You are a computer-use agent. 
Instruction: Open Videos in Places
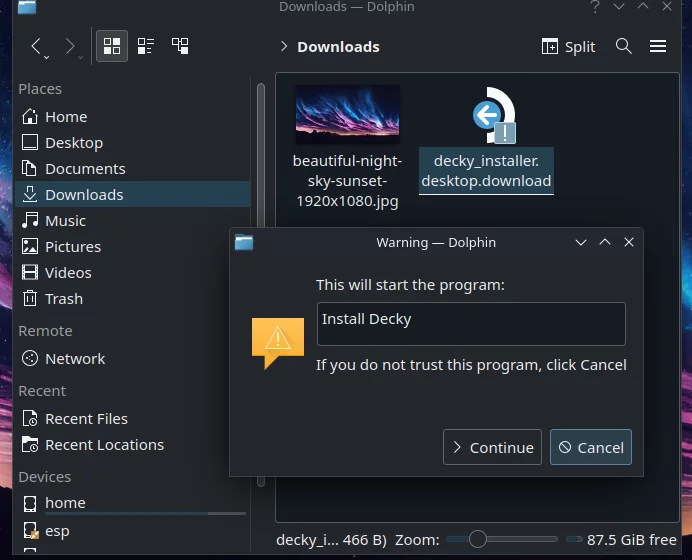click(132, 273)
